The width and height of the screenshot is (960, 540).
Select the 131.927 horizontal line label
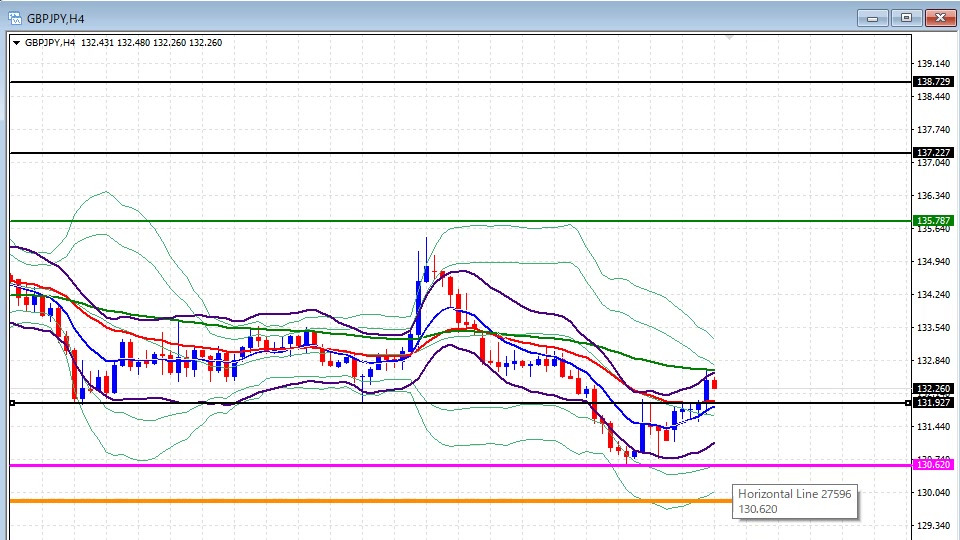pos(933,402)
